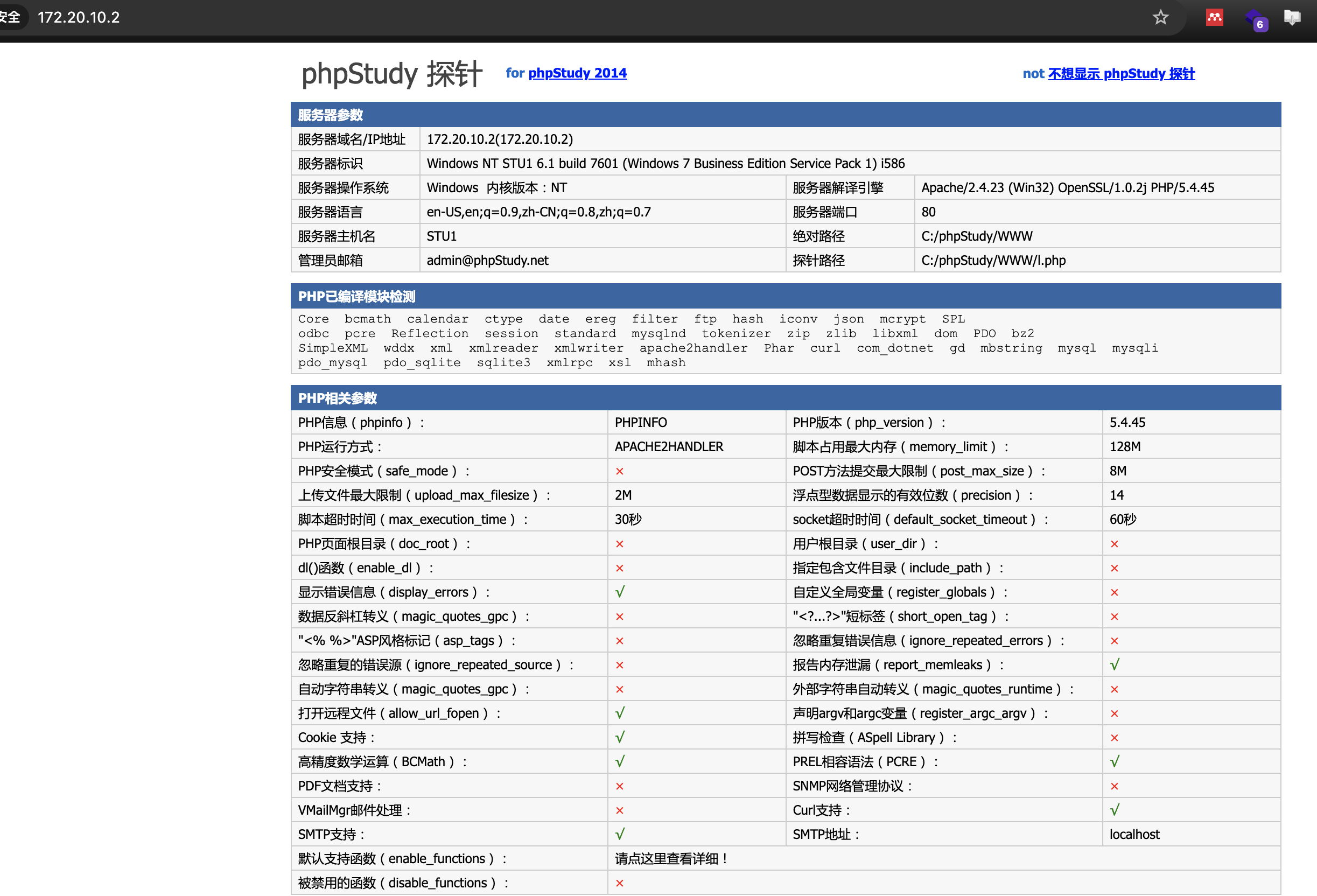Click the red X for disable_functions
Viewport: 1317px width, 896px height.
tap(619, 883)
